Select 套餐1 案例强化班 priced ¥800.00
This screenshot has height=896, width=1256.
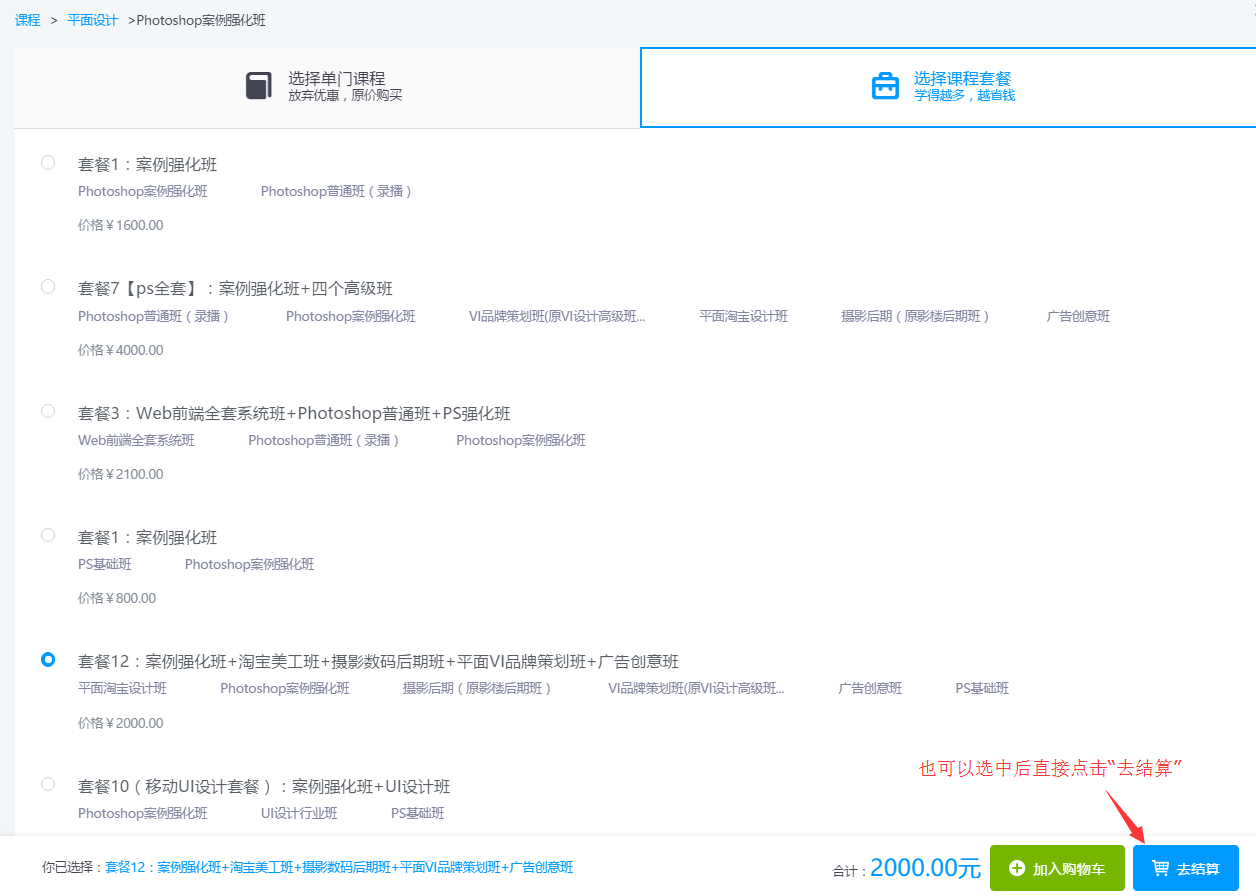(x=48, y=535)
